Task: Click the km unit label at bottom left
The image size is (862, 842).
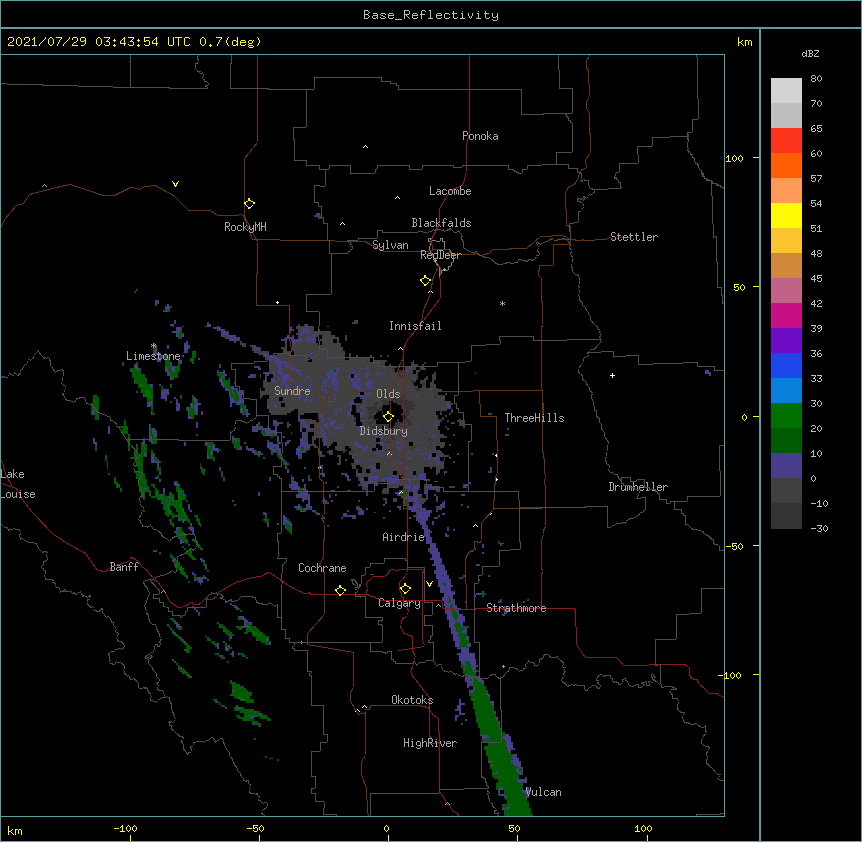Action: (x=15, y=830)
